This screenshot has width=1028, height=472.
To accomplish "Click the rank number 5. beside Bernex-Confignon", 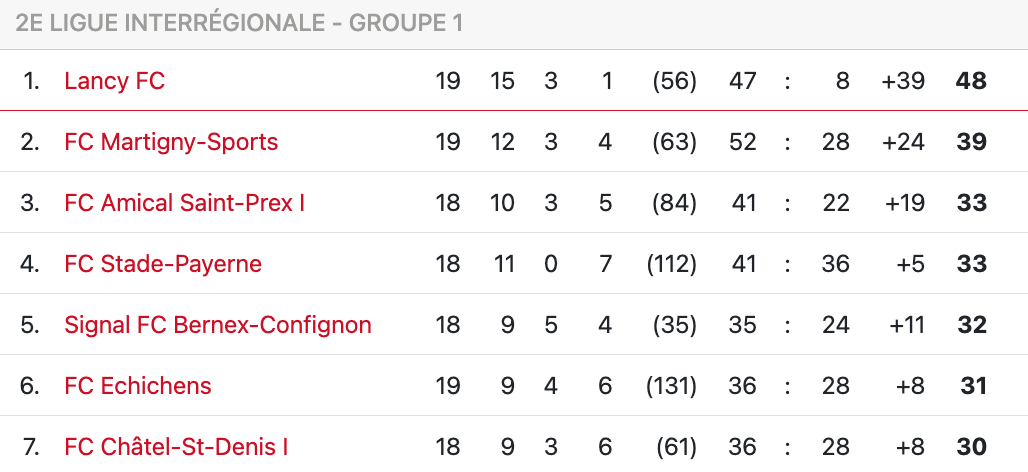I will (x=30, y=325).
